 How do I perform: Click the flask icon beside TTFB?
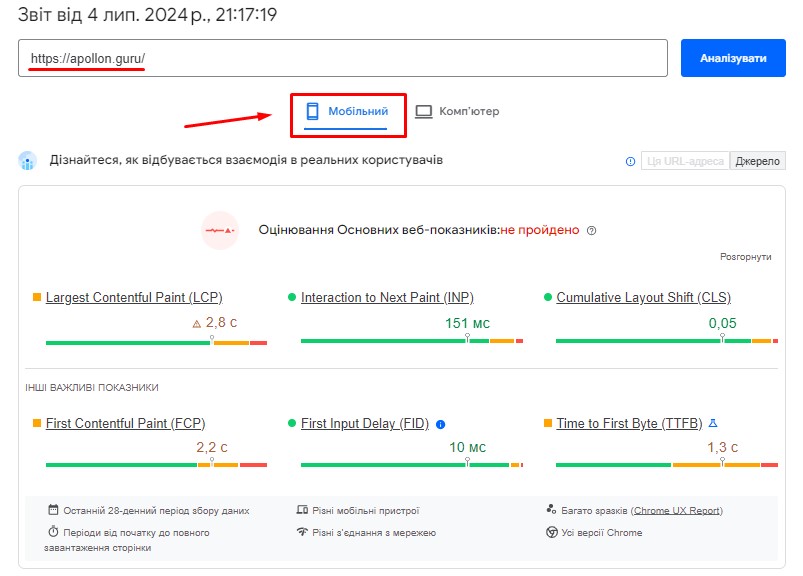(x=713, y=423)
